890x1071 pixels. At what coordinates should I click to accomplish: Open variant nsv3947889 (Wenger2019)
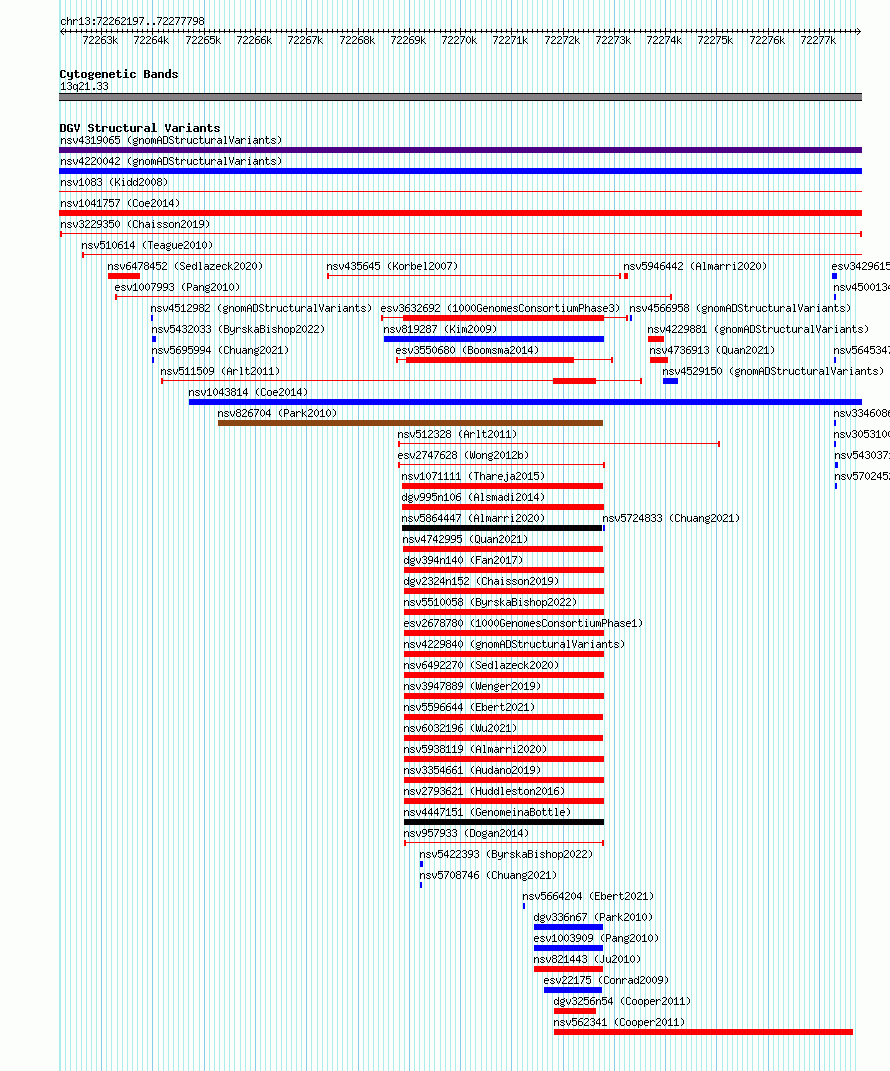[472, 686]
